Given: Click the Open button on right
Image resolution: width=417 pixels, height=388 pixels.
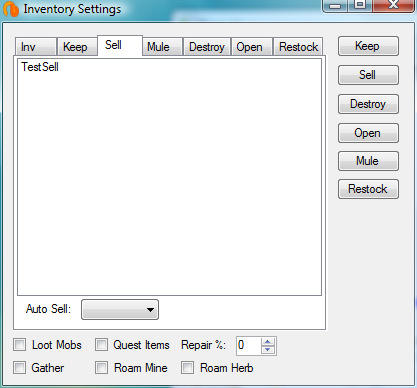Looking at the screenshot, I should pyautogui.click(x=368, y=133).
